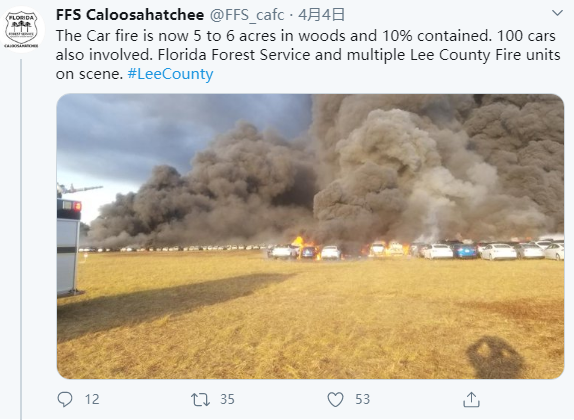
Task: Click the retweet count 35
Action: tap(227, 399)
